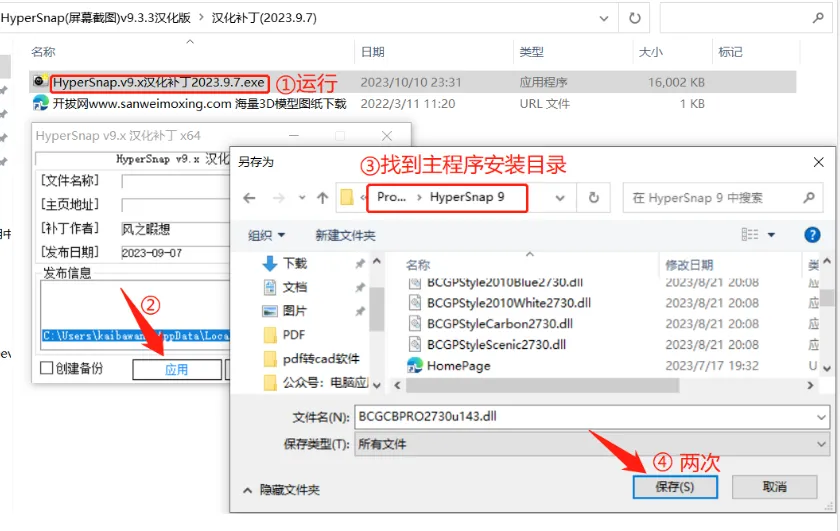Click the highlighted C:\Users path text

coord(136,335)
